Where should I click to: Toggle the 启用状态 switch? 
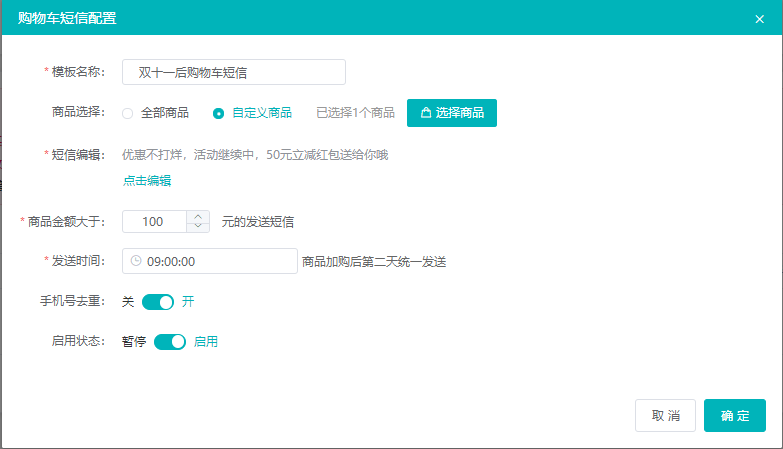coord(170,342)
